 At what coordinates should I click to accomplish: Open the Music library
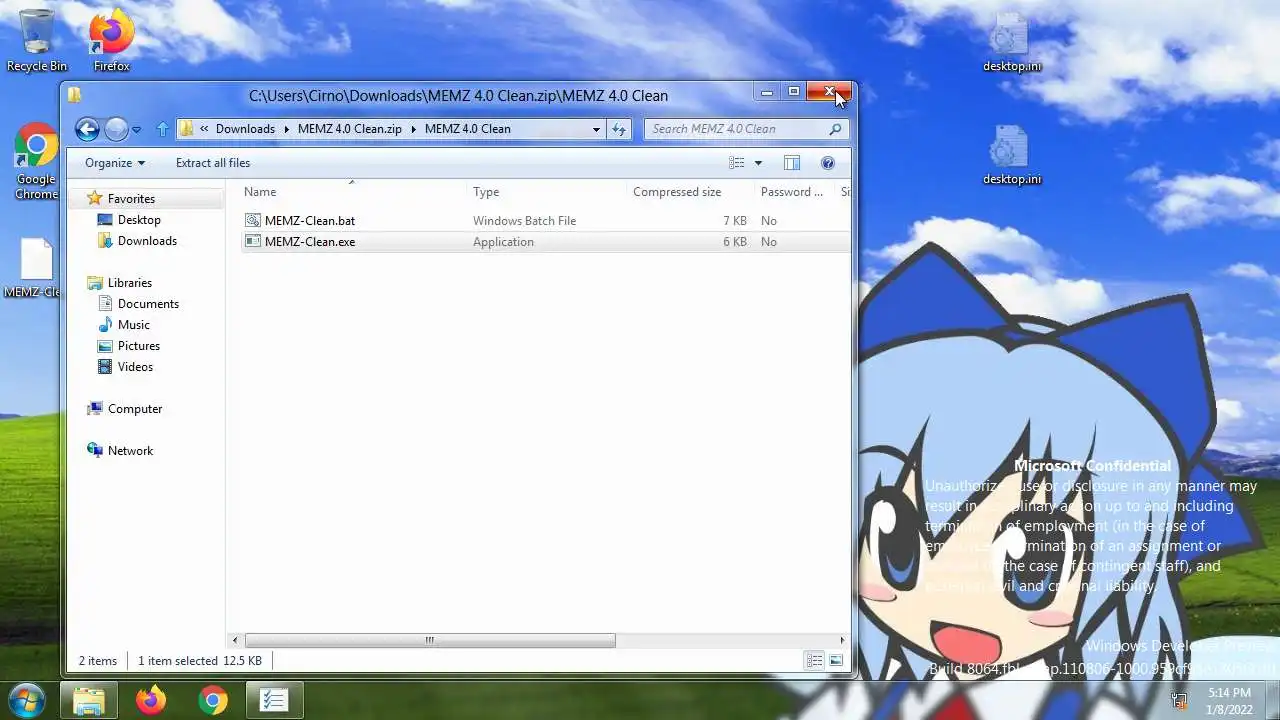[133, 325]
